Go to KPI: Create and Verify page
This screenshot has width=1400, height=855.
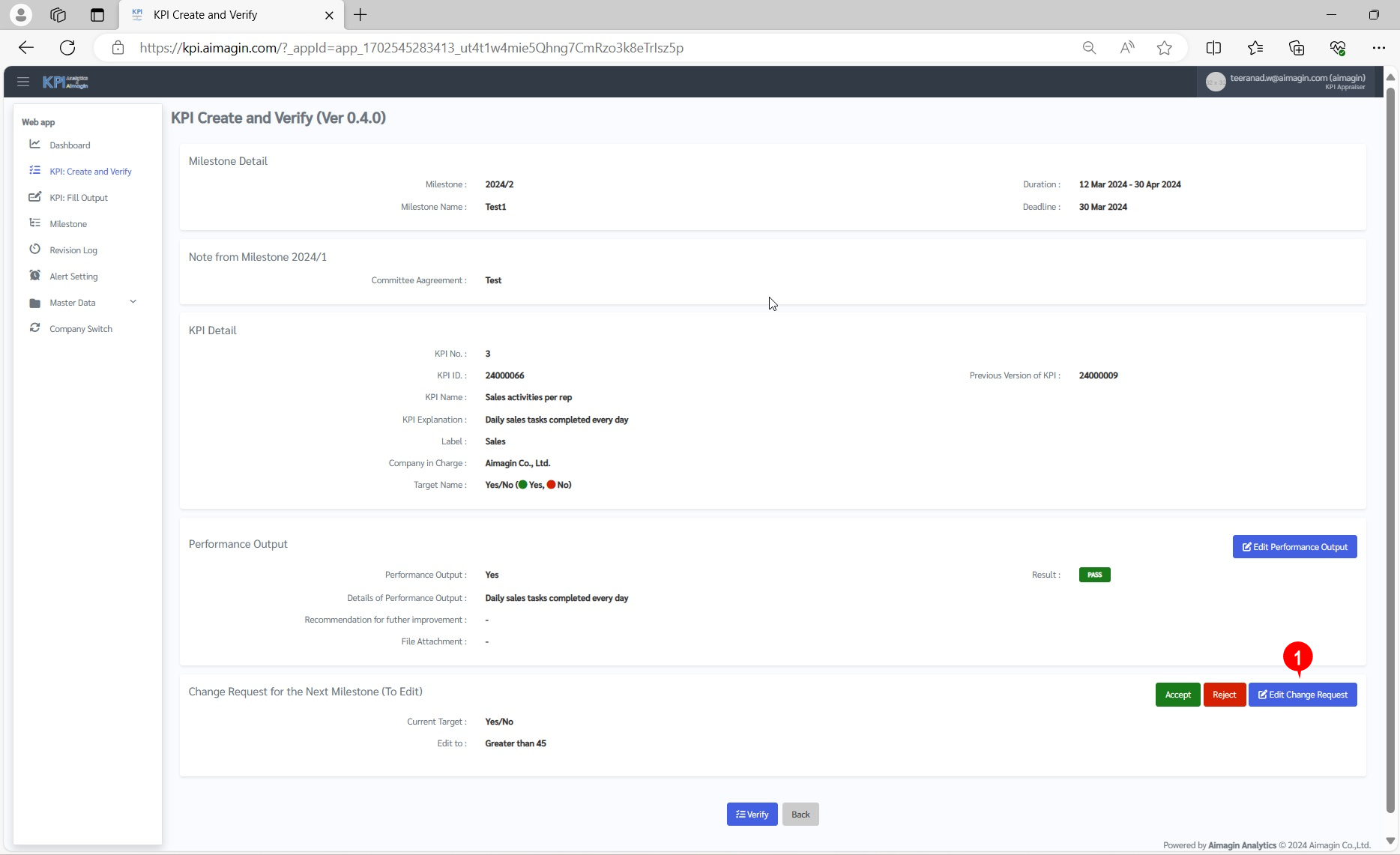(90, 172)
